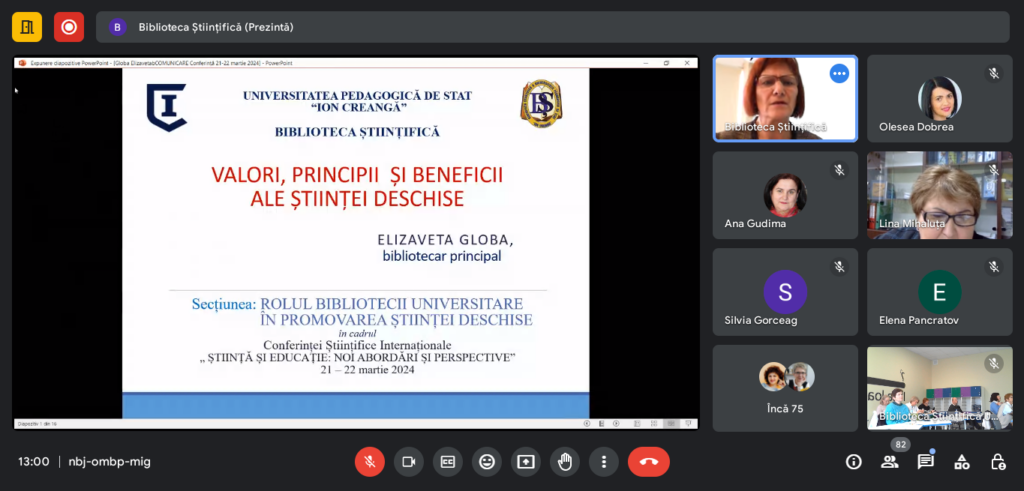Open the host controls lock icon
The image size is (1024, 491).
[998, 461]
